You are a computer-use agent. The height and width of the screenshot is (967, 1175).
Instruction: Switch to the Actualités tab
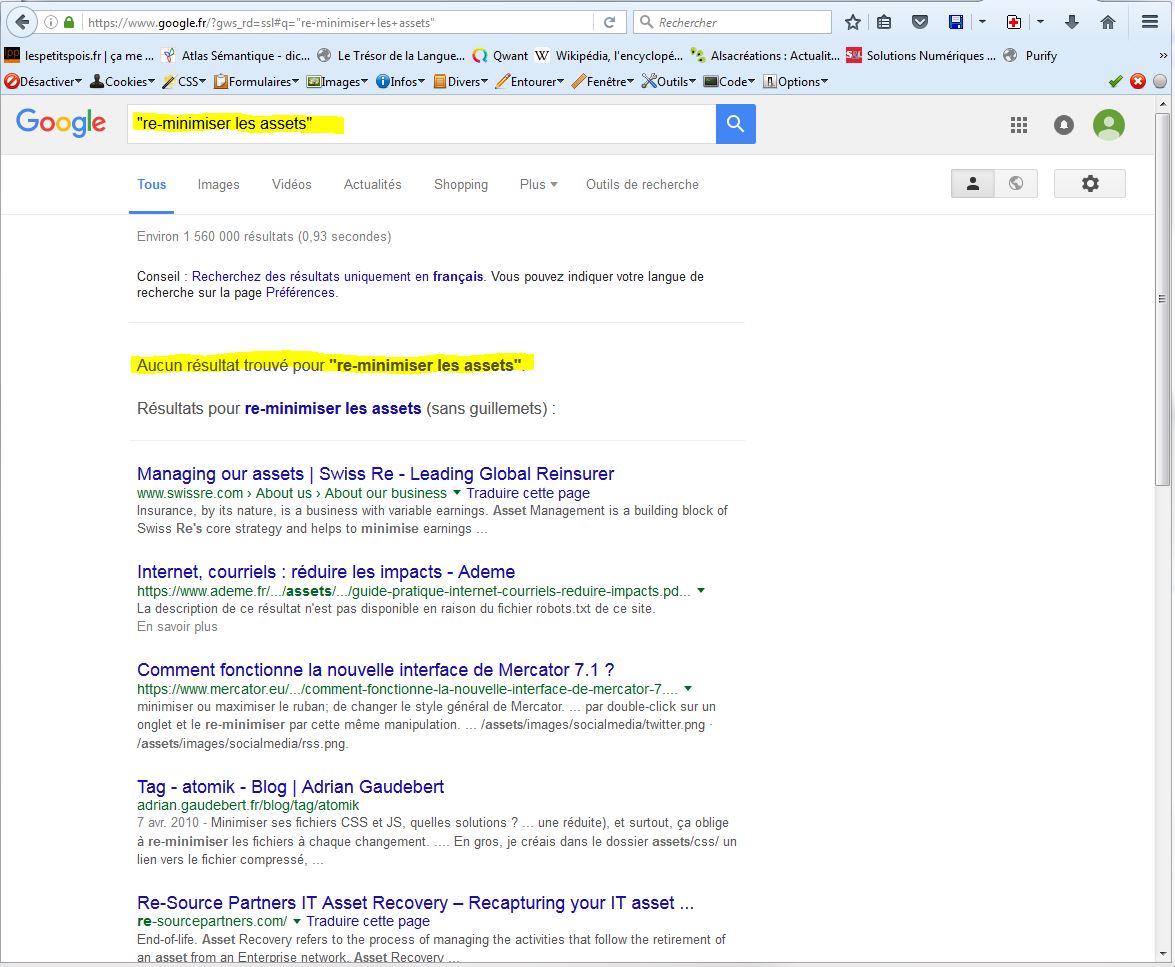[372, 184]
